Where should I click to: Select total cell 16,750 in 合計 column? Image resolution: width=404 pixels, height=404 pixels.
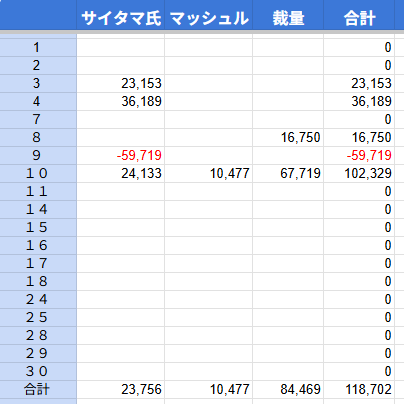click(x=359, y=137)
